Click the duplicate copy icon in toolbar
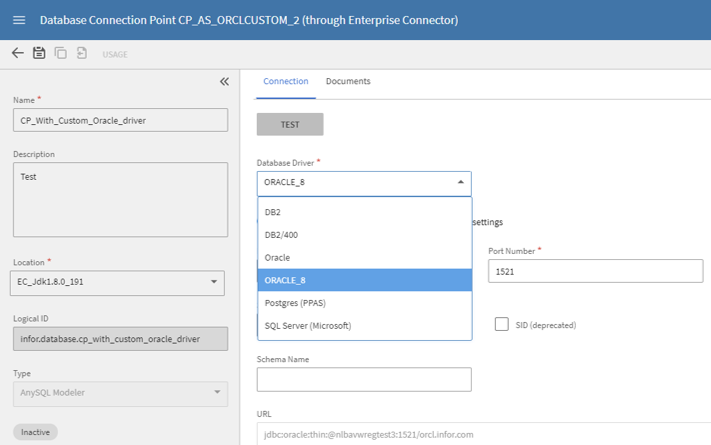The image size is (711, 445). 60,53
